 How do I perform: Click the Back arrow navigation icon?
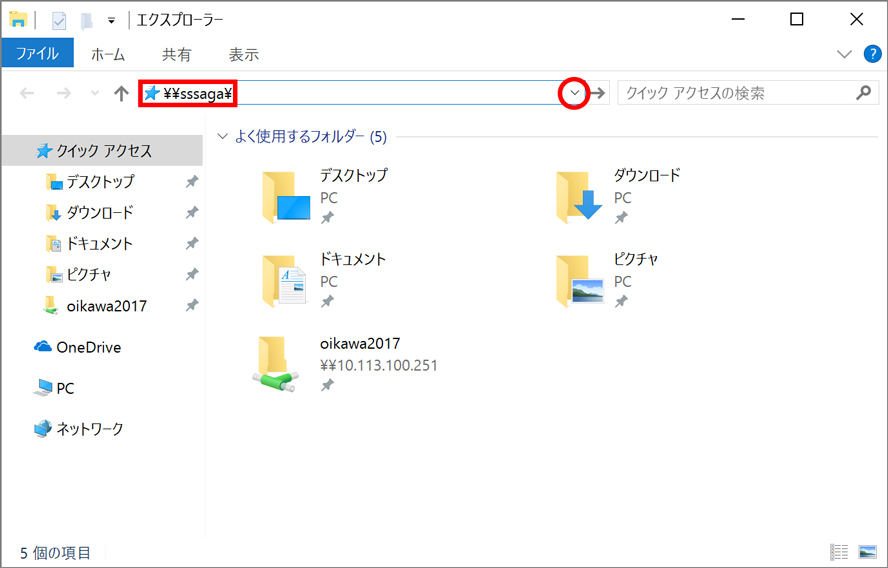[28, 93]
